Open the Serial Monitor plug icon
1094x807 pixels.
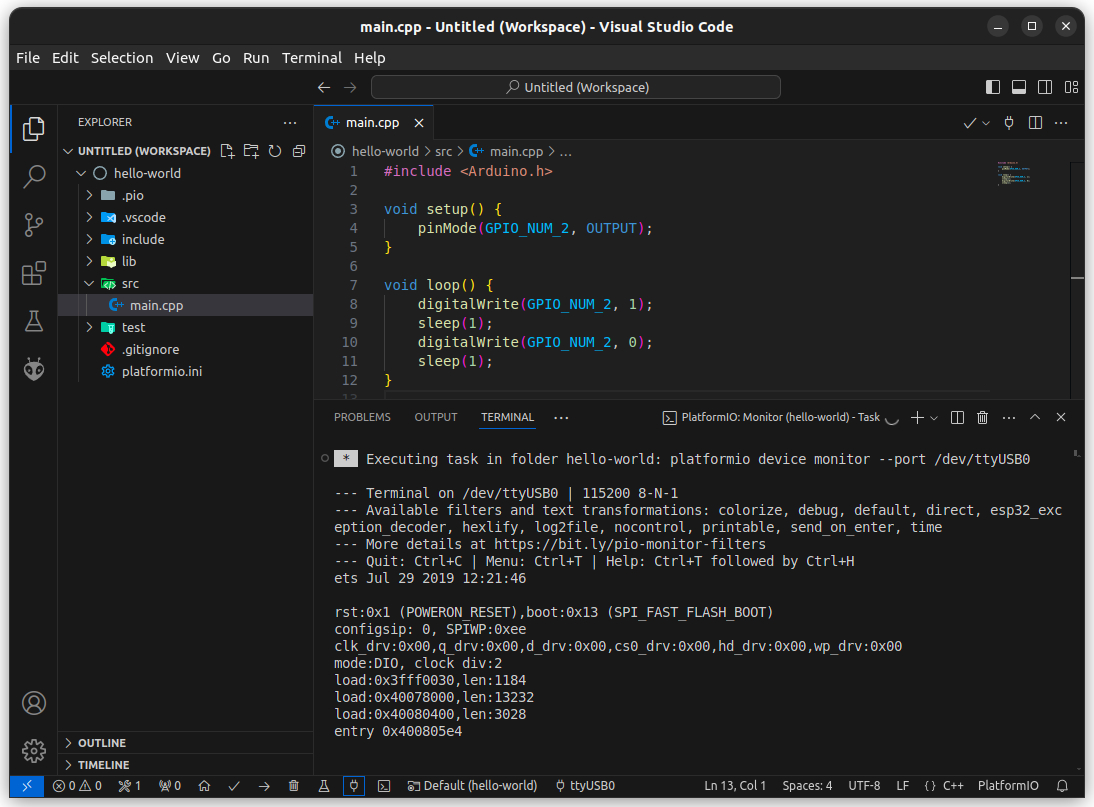pos(354,786)
